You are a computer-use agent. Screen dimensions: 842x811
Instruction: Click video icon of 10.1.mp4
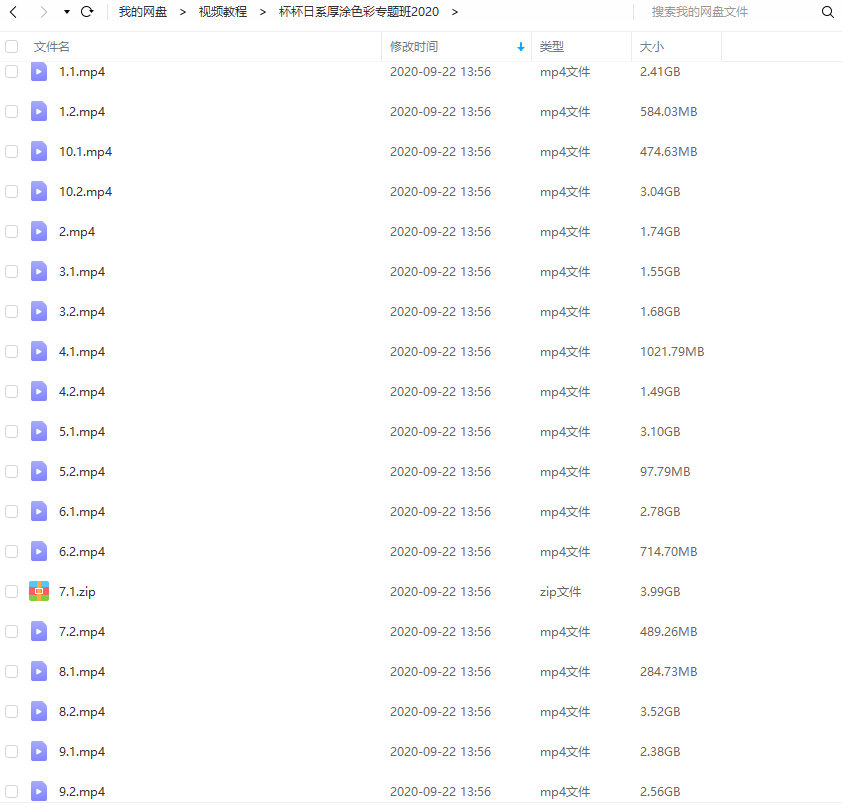click(39, 151)
